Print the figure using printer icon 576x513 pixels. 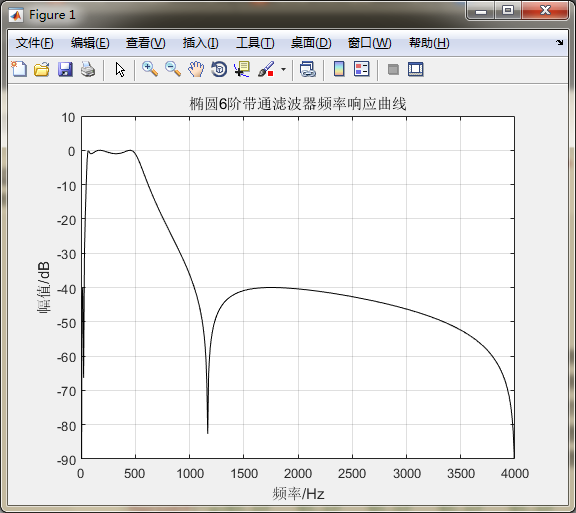[x=88, y=69]
